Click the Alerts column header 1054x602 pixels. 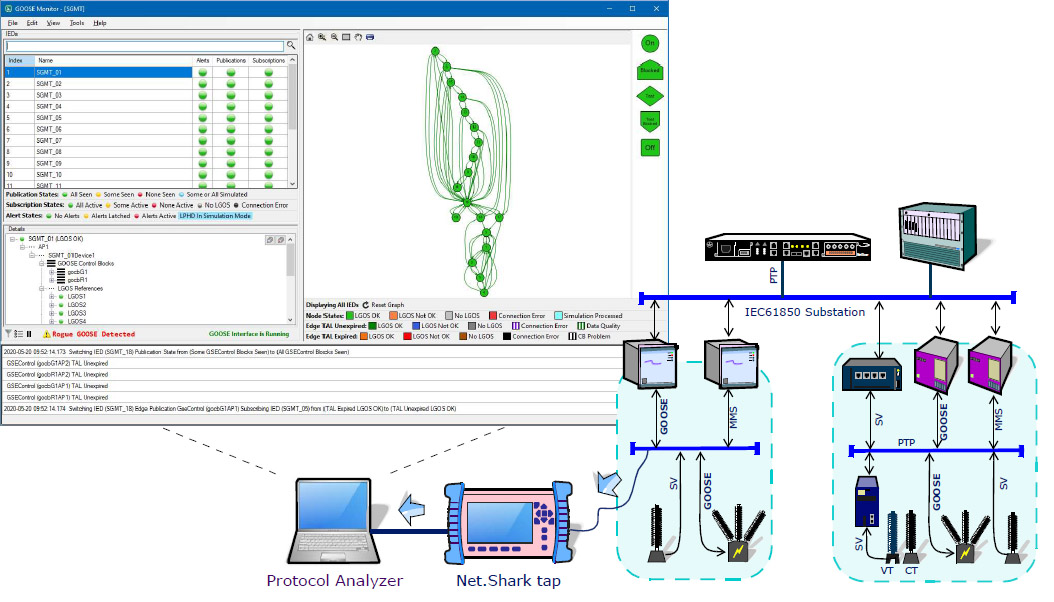(202, 60)
